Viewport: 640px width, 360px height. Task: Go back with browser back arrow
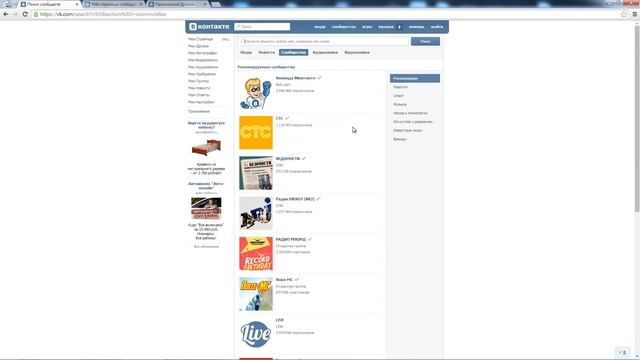tap(6, 14)
